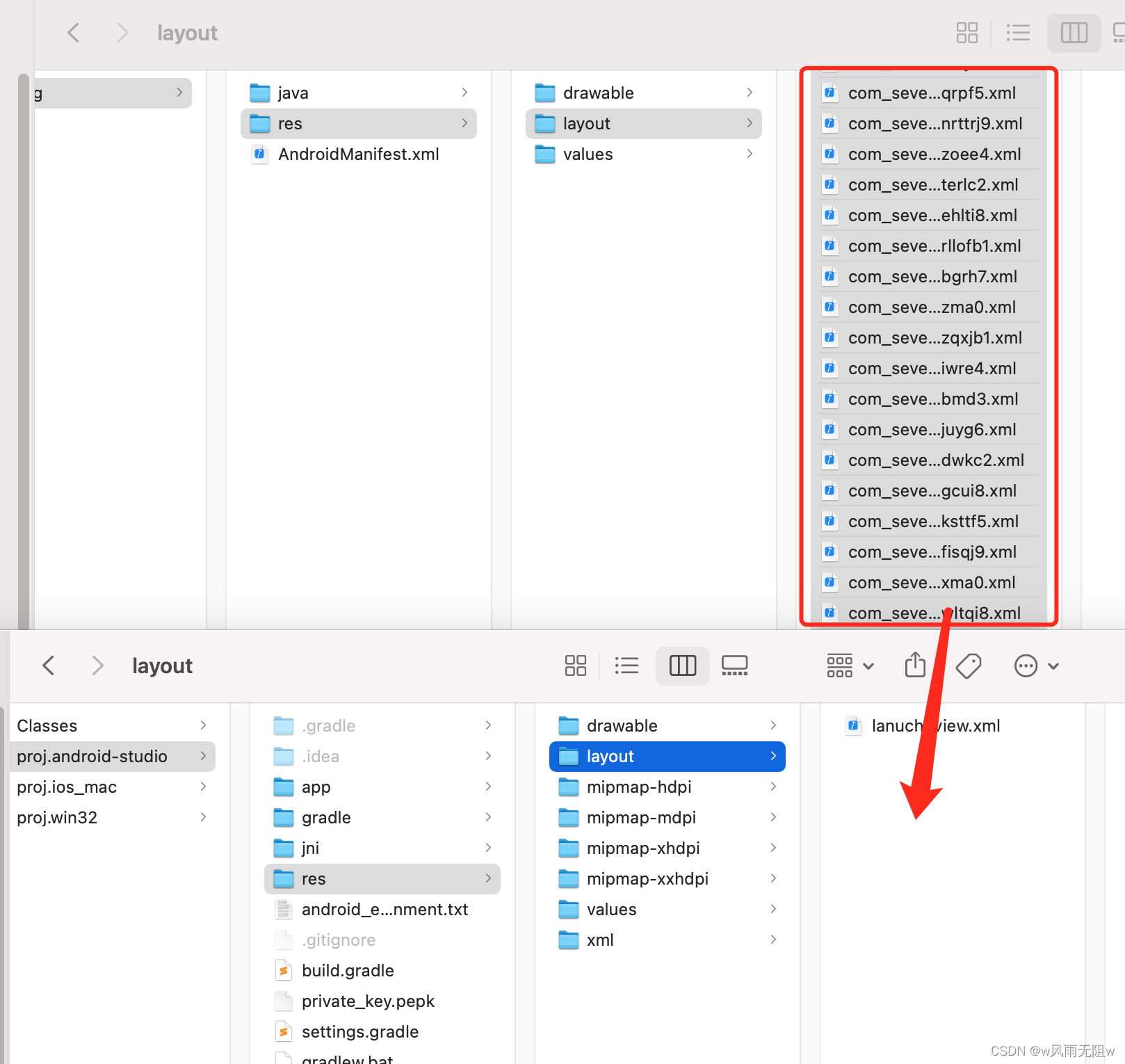Viewport: 1125px width, 1064px height.
Task: Open the group-by options dropdown
Action: [x=850, y=666]
